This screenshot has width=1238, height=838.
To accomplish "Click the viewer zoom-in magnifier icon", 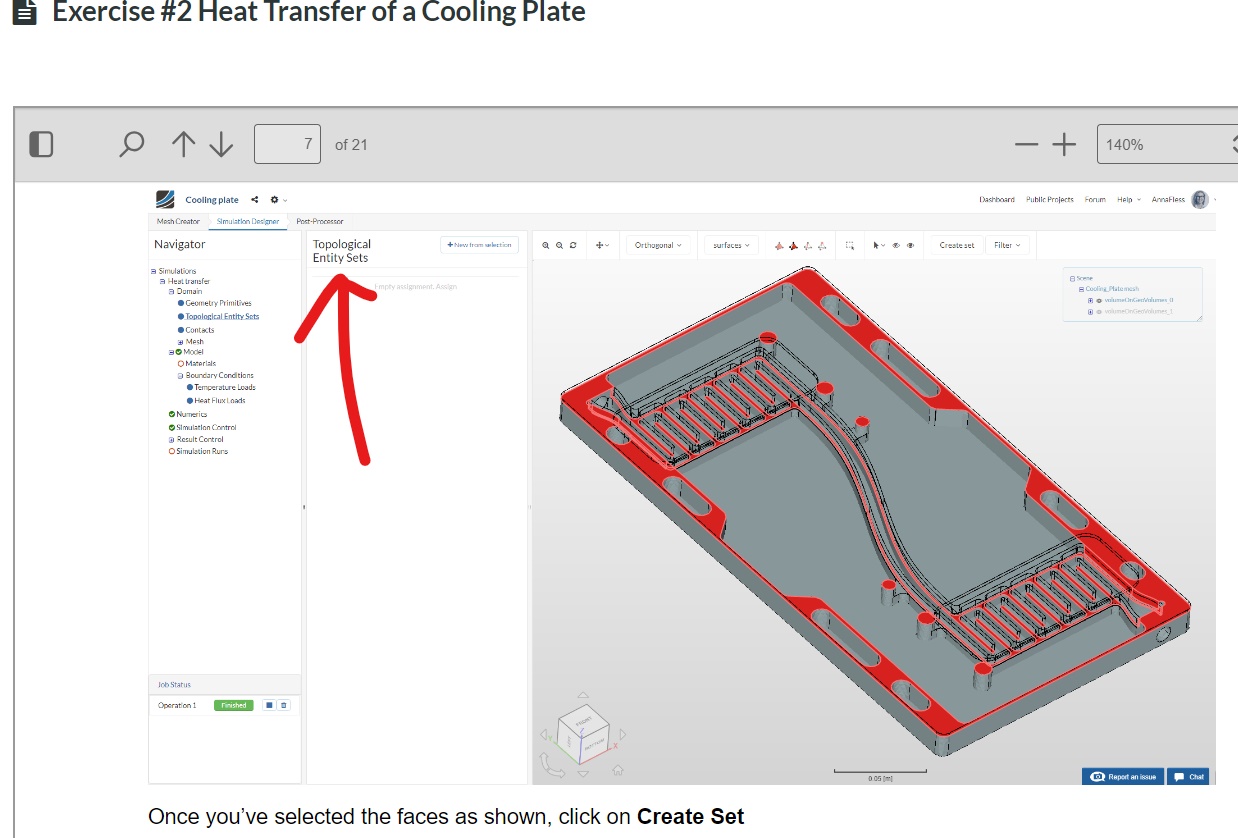I will pos(546,245).
